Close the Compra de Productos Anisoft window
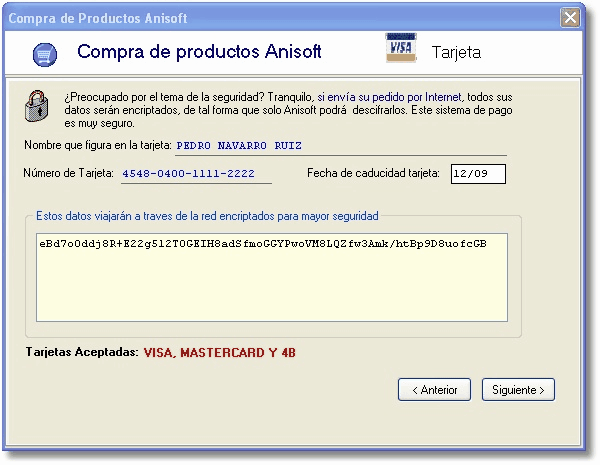Screen dimensions: 600x465 (570, 18)
